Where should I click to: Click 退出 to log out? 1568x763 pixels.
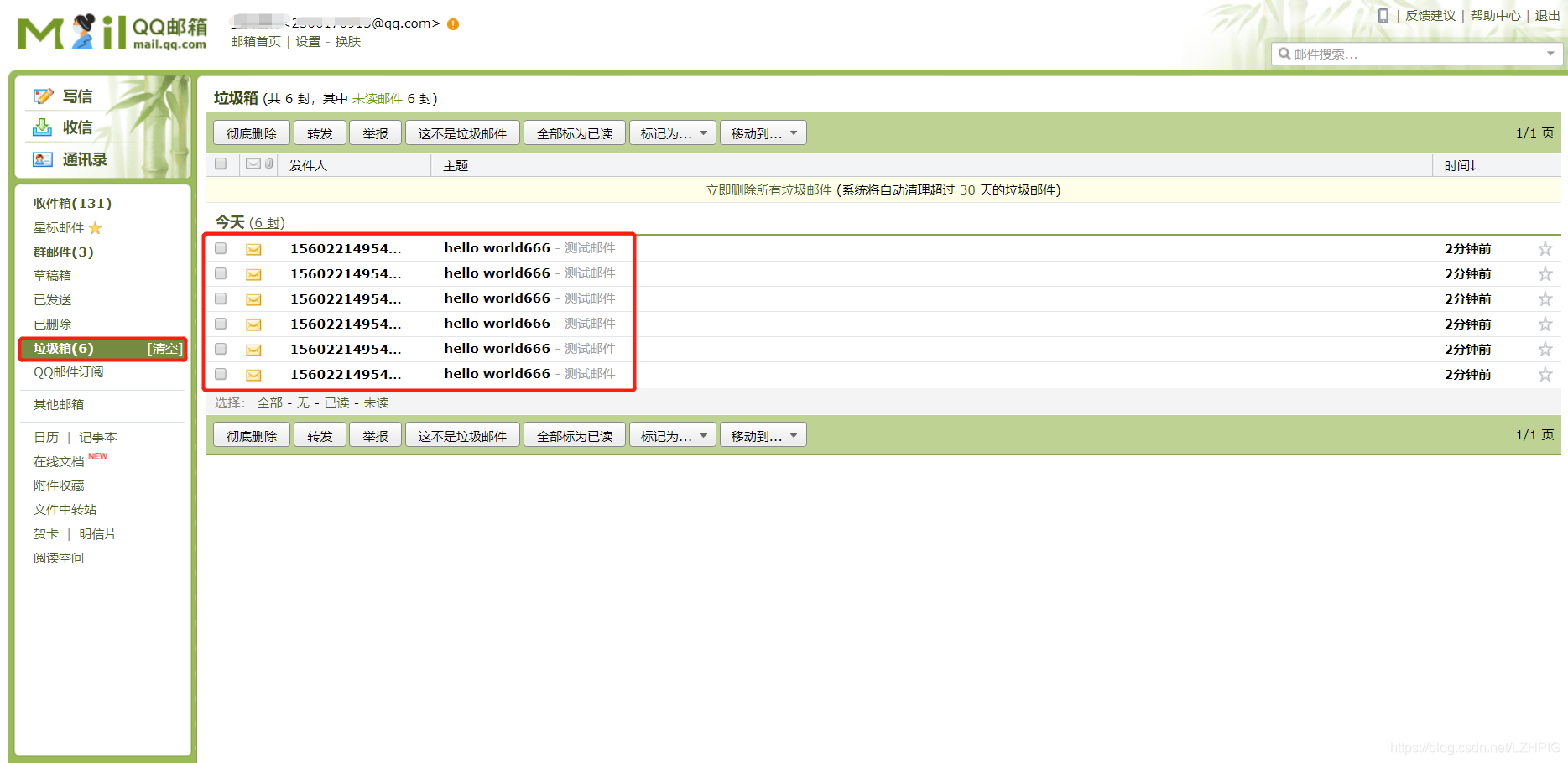click(1547, 16)
